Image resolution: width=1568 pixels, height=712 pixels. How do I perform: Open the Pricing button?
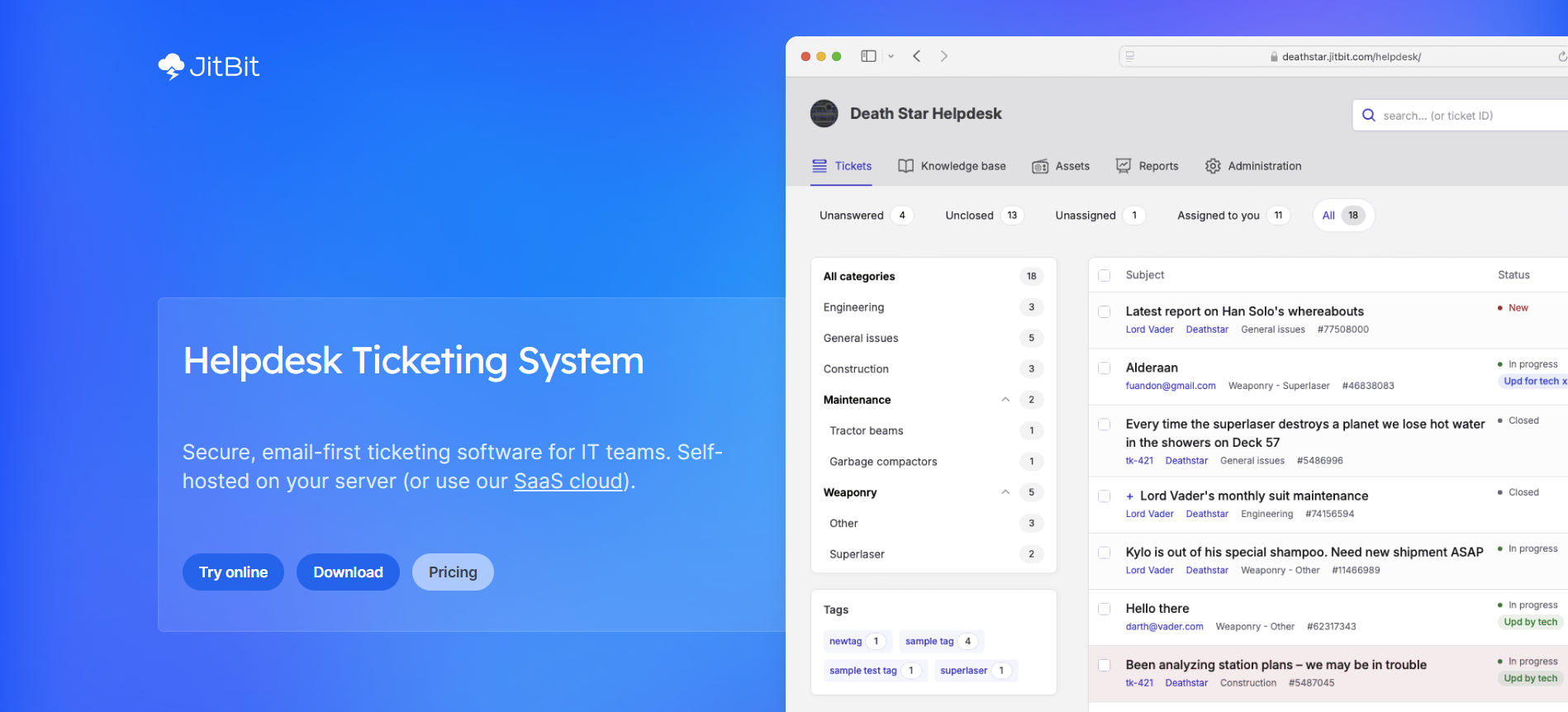tap(453, 572)
